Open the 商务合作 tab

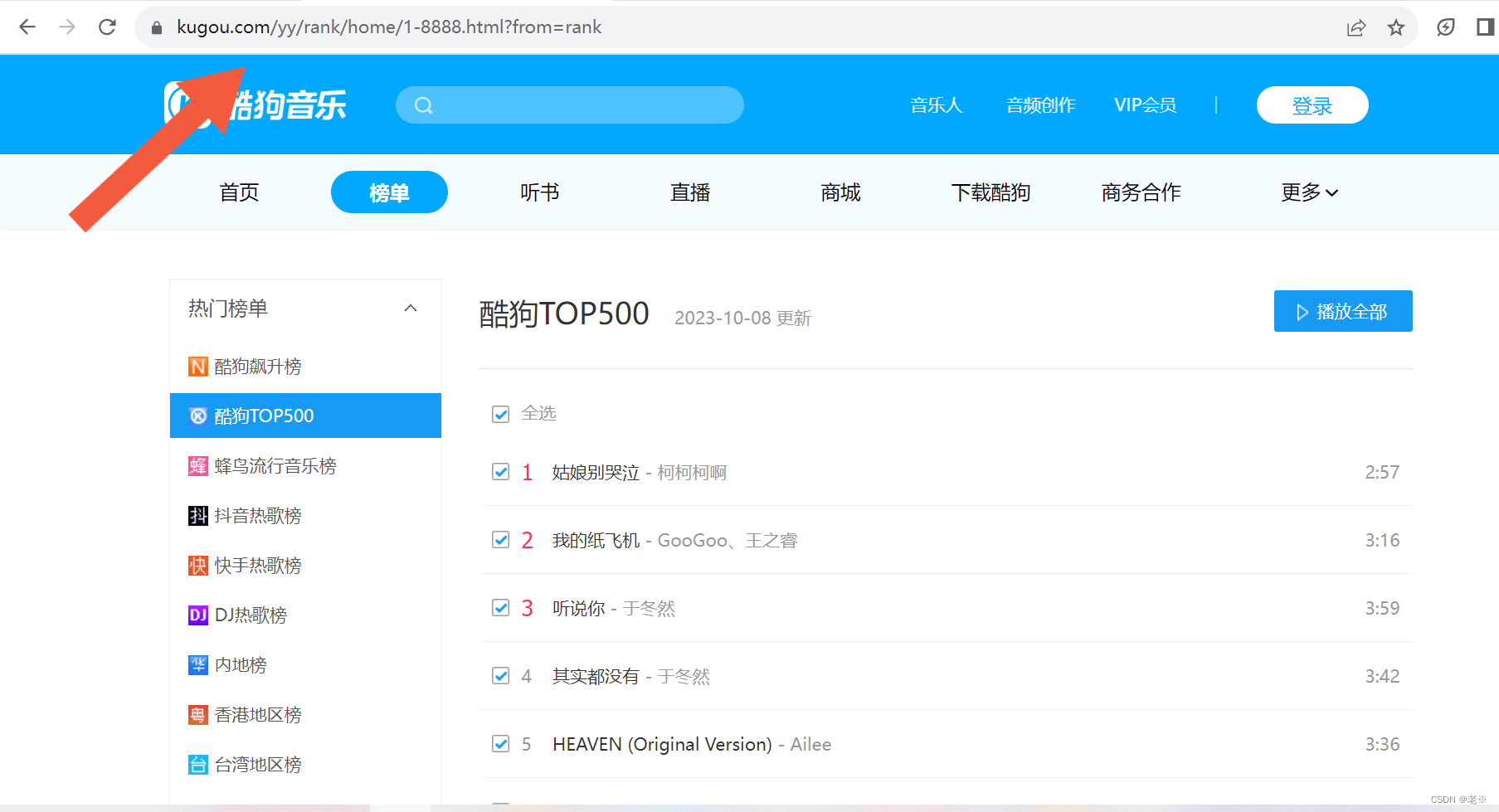(x=1141, y=192)
